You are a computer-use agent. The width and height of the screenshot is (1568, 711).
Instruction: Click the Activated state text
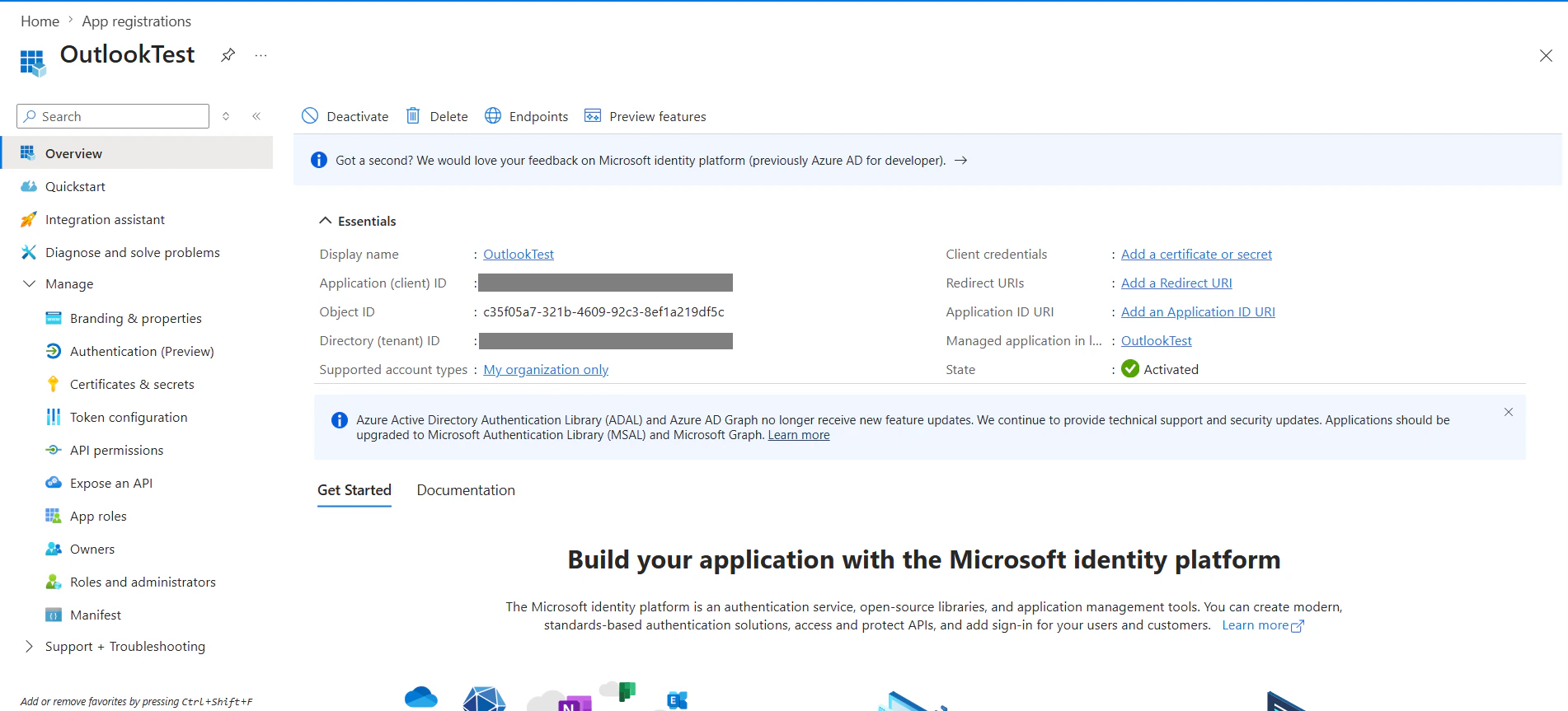(1171, 370)
